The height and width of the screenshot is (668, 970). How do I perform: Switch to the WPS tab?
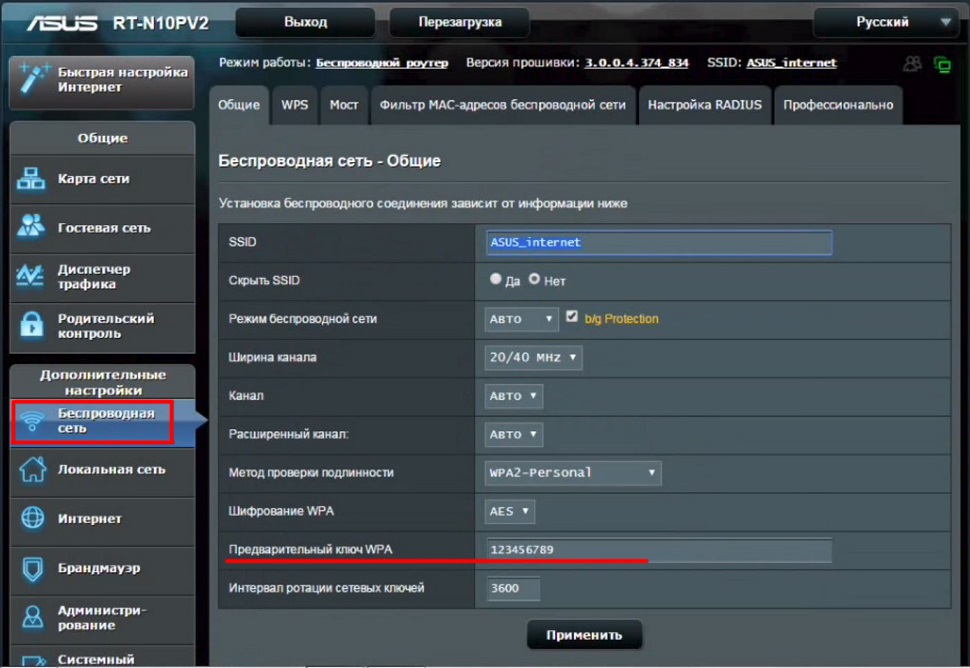(294, 105)
